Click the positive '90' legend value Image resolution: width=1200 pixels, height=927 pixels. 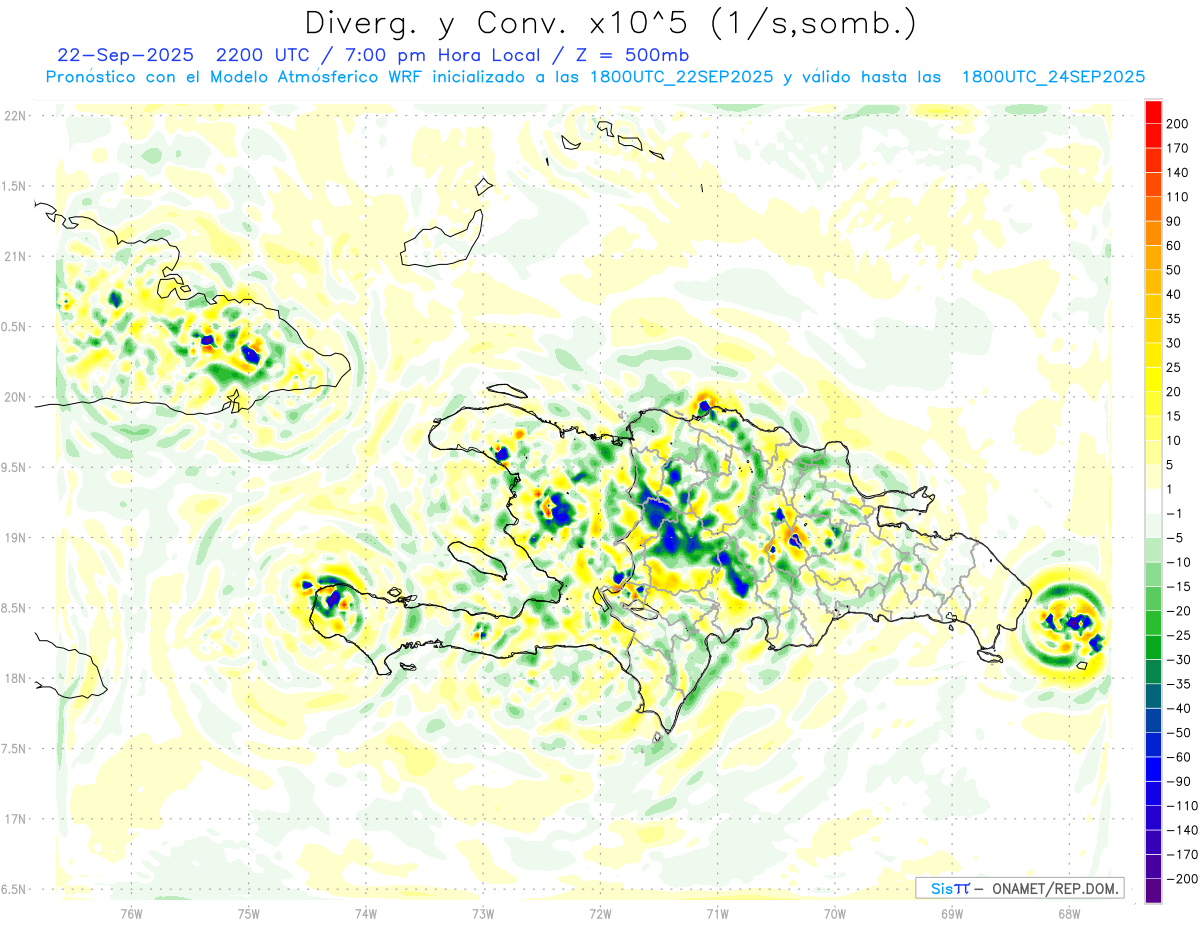point(1174,221)
